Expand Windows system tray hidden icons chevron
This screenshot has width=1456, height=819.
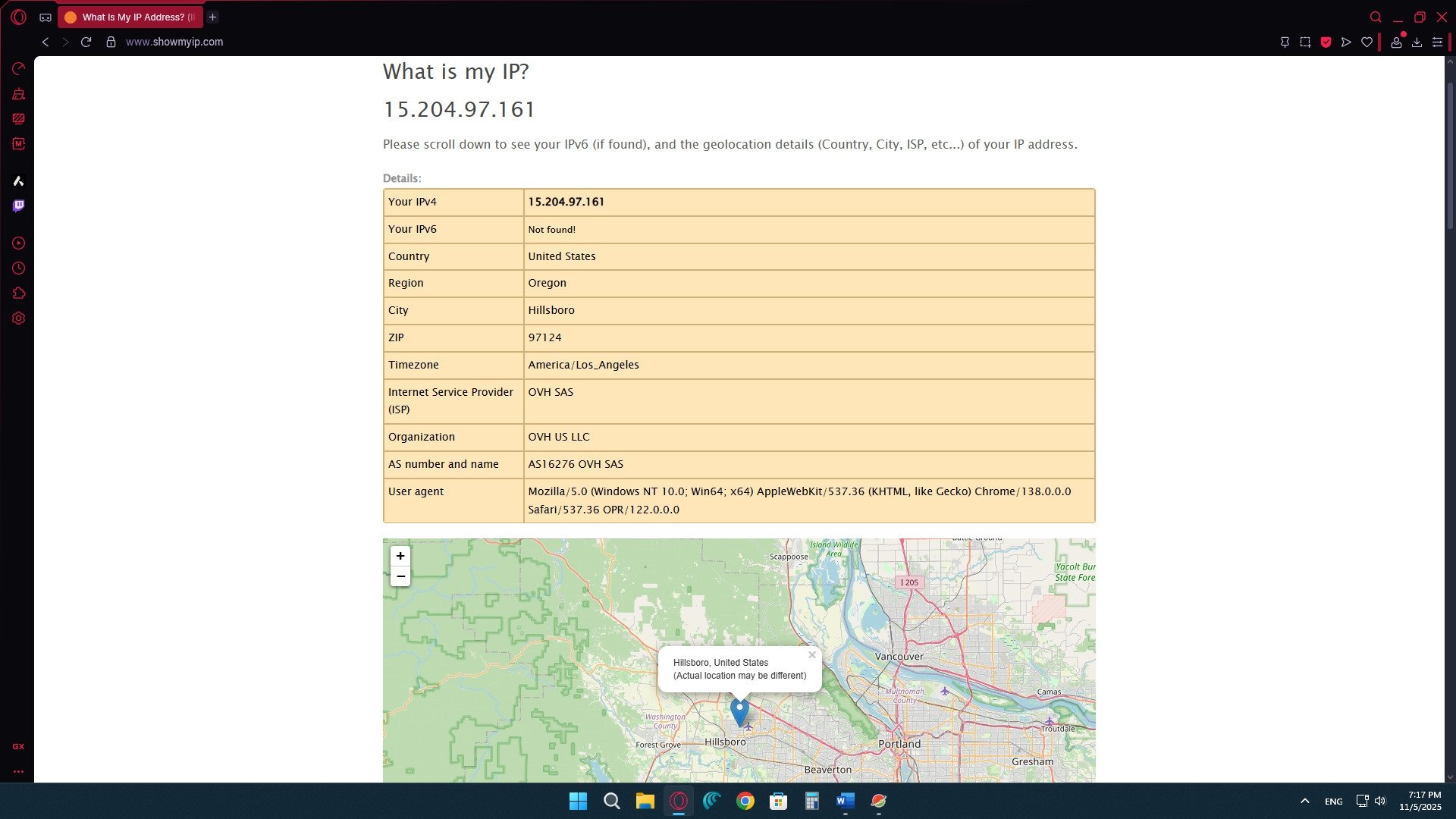pos(1304,801)
